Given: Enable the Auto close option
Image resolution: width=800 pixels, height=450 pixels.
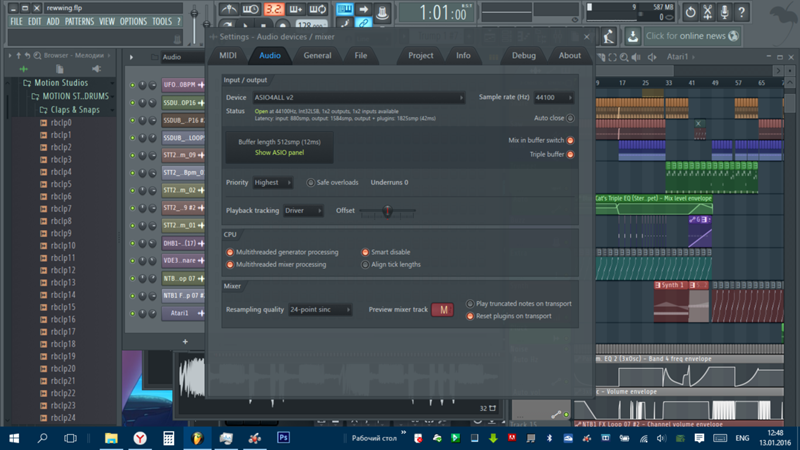Looking at the screenshot, I should pyautogui.click(x=570, y=118).
